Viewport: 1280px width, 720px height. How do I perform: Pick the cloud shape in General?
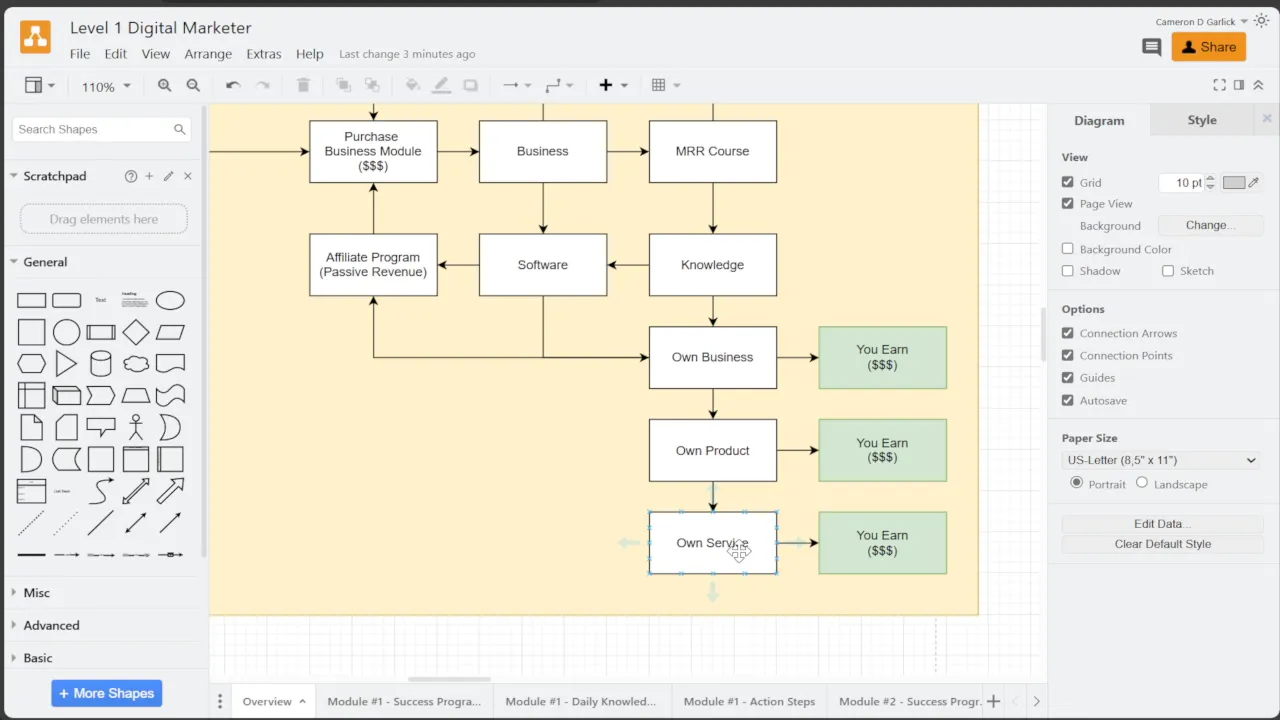click(x=136, y=363)
